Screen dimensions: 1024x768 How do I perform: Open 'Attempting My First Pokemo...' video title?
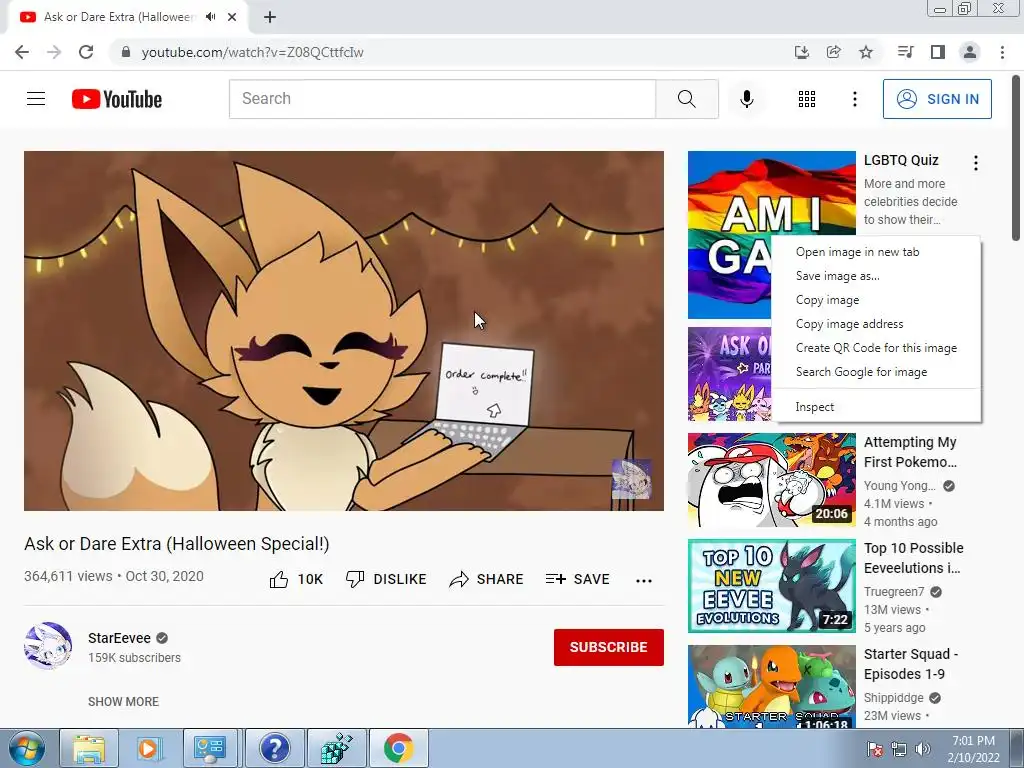[910, 452]
